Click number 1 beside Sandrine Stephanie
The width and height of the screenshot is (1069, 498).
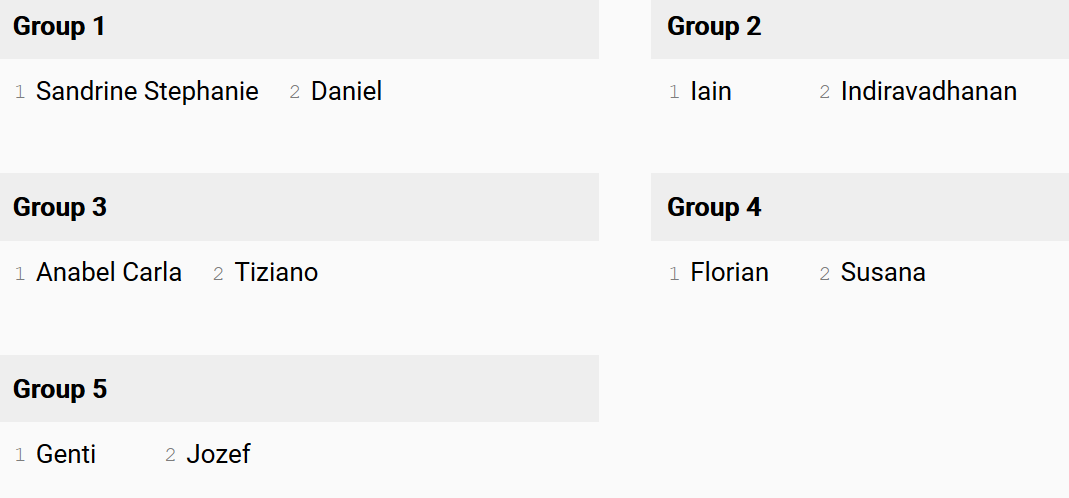coord(20,93)
